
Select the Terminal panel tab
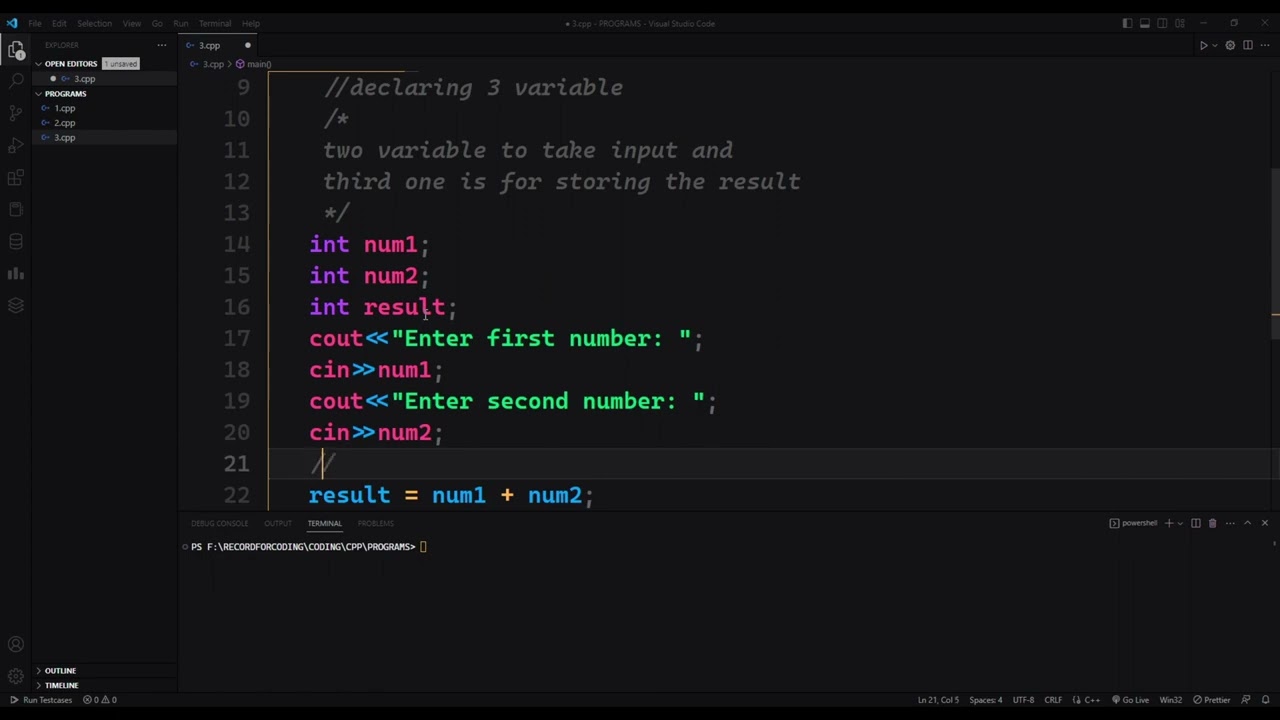click(324, 523)
